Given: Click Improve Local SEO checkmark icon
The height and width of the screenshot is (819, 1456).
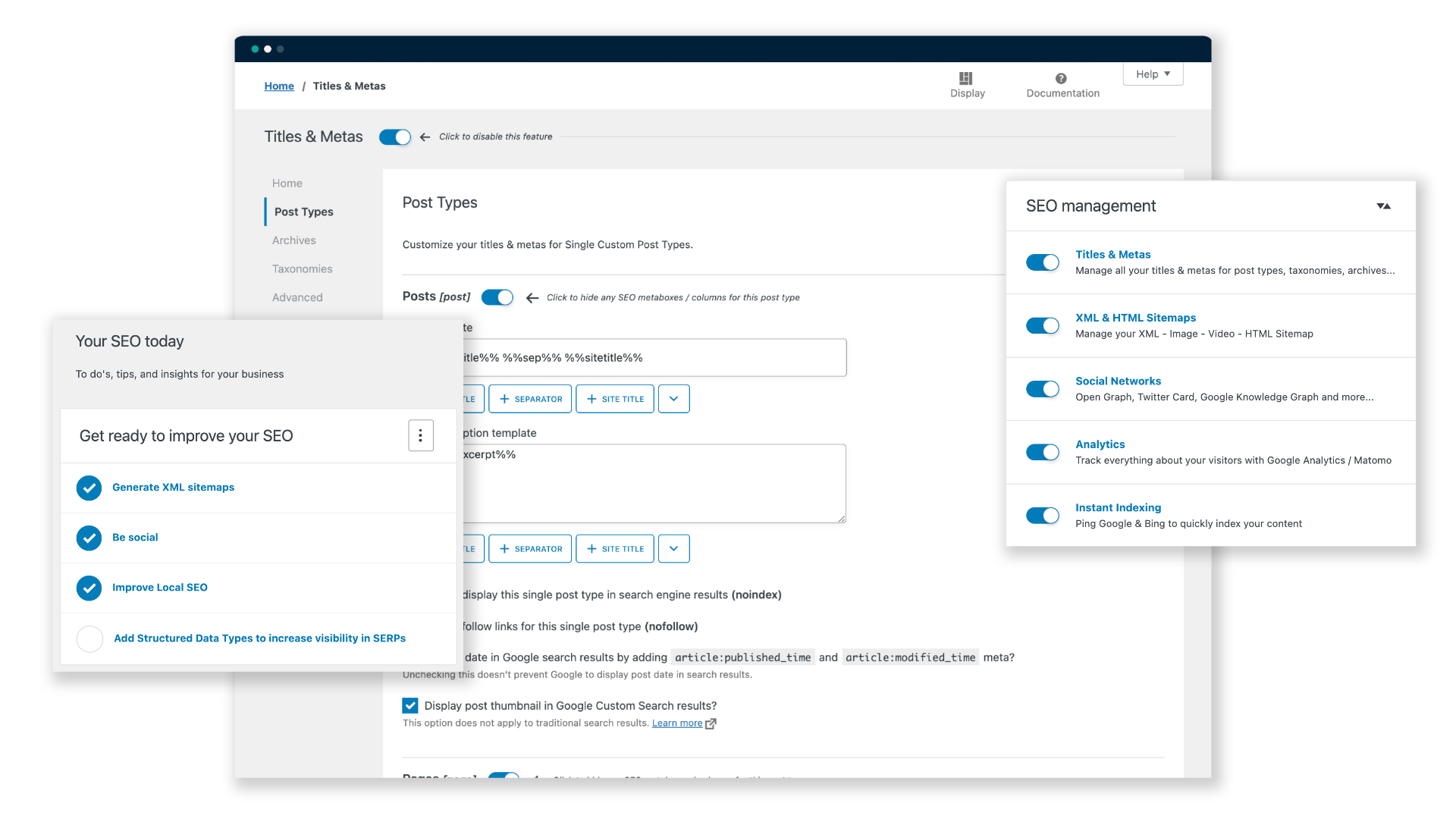Looking at the screenshot, I should click(89, 588).
